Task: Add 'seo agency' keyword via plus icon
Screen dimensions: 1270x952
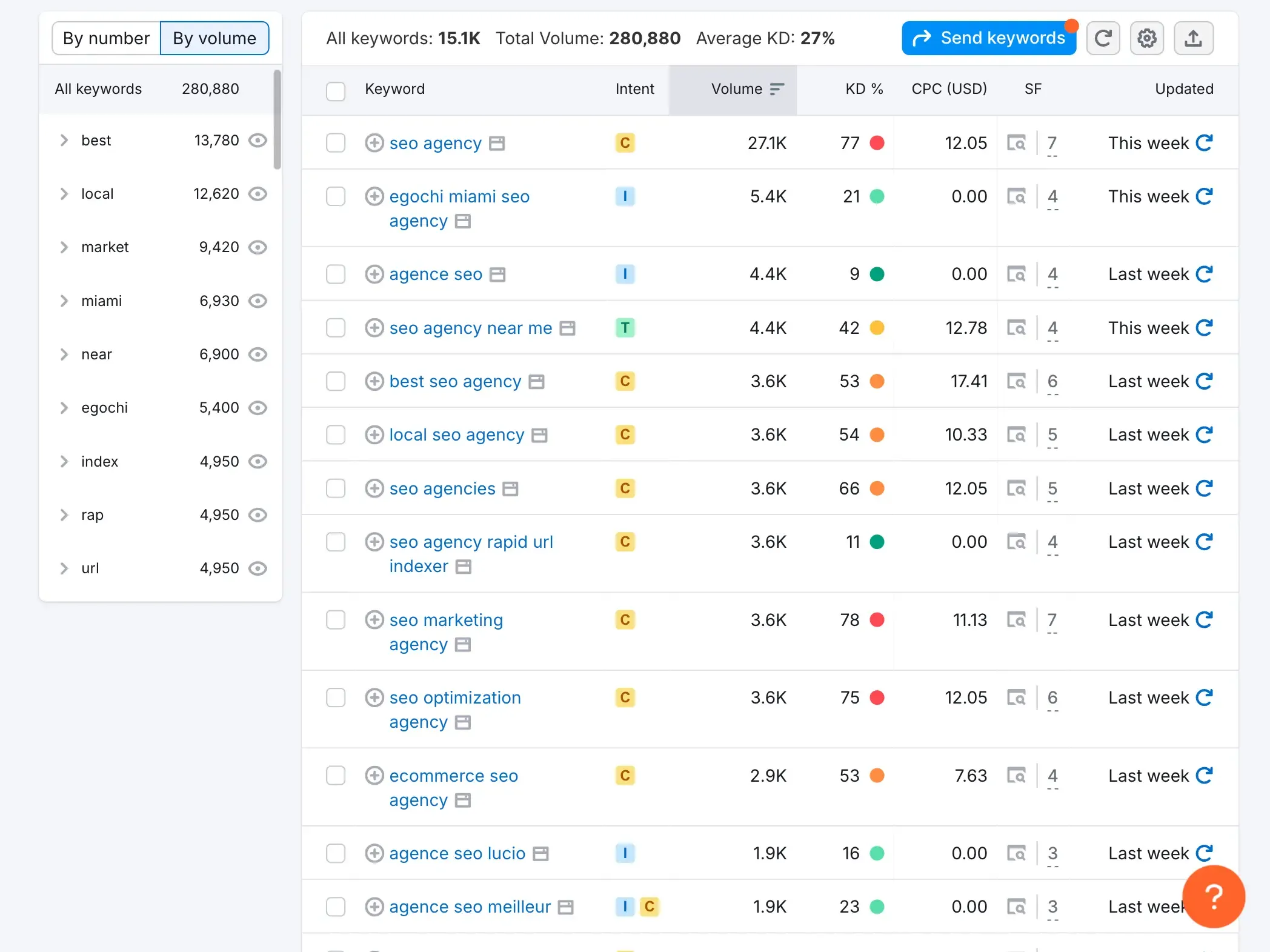Action: click(374, 143)
